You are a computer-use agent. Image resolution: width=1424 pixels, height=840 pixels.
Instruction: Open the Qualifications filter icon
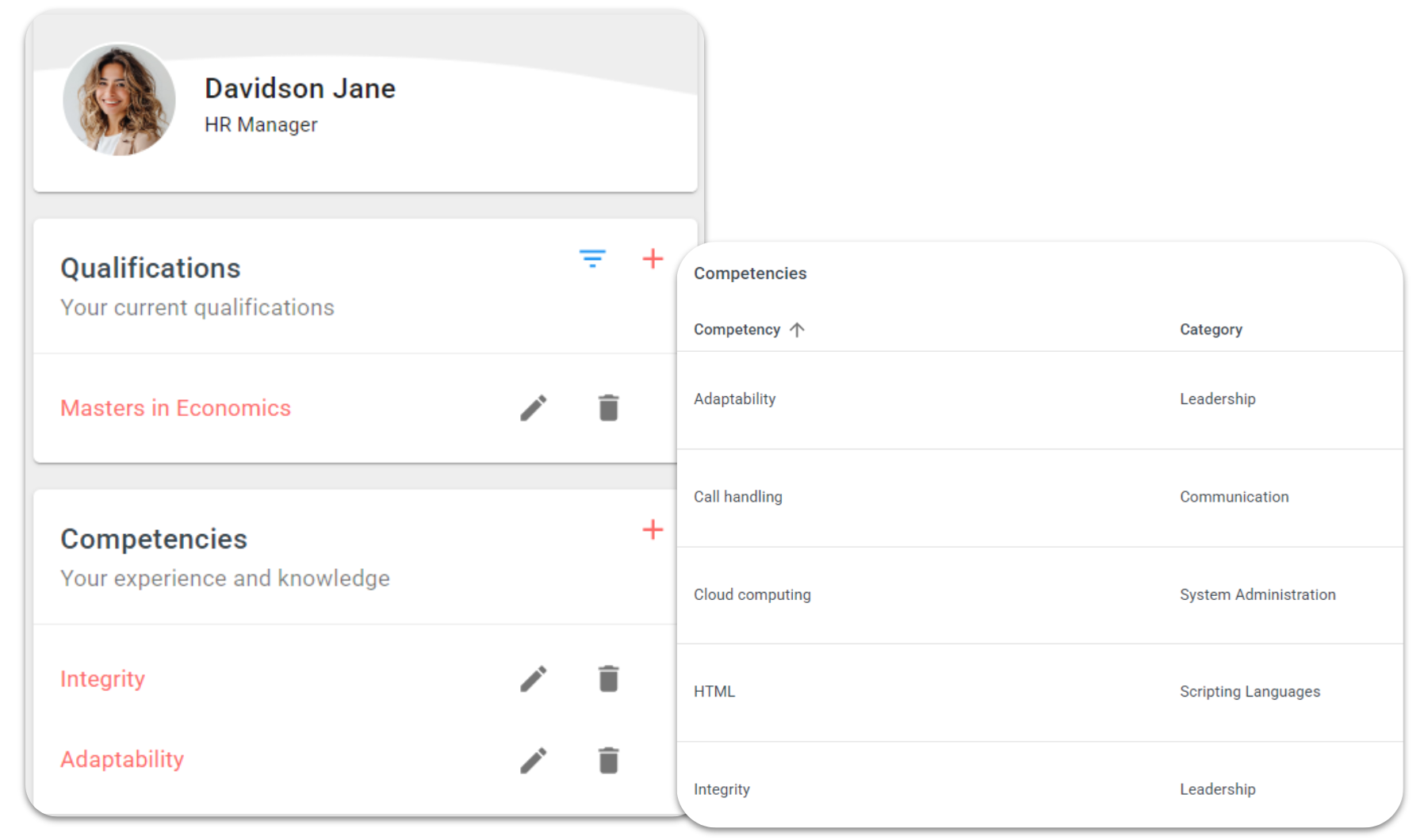click(x=591, y=259)
